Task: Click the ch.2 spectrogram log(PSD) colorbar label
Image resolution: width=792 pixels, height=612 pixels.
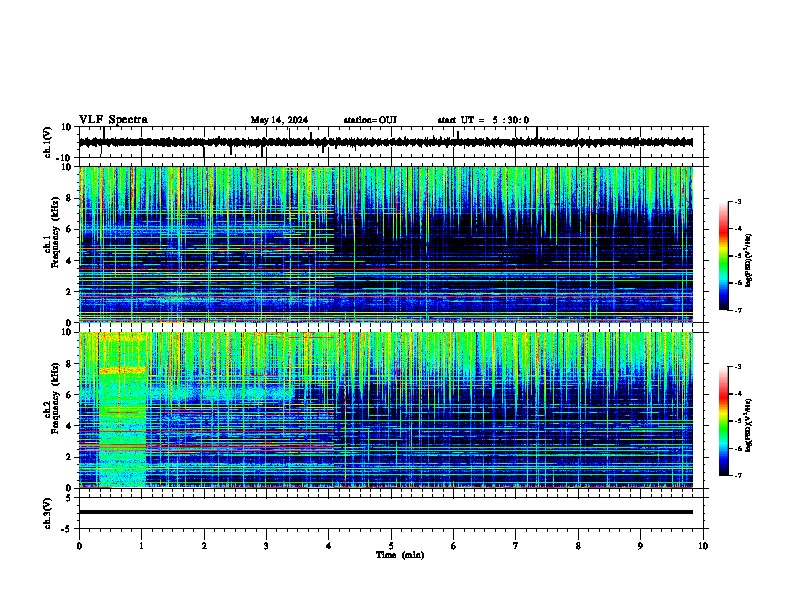Action: (x=749, y=426)
